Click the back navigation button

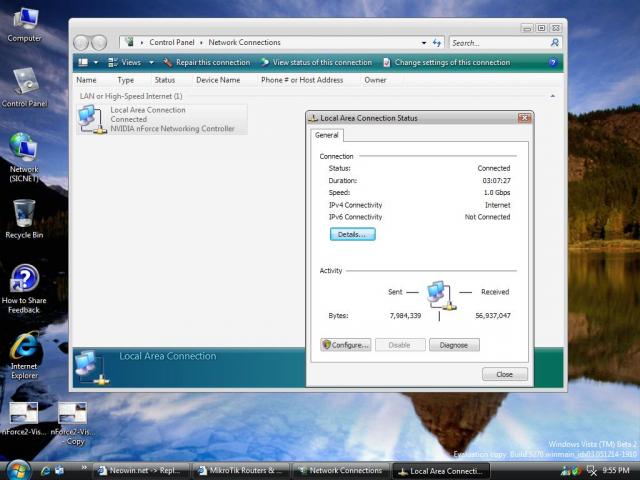pos(81,42)
